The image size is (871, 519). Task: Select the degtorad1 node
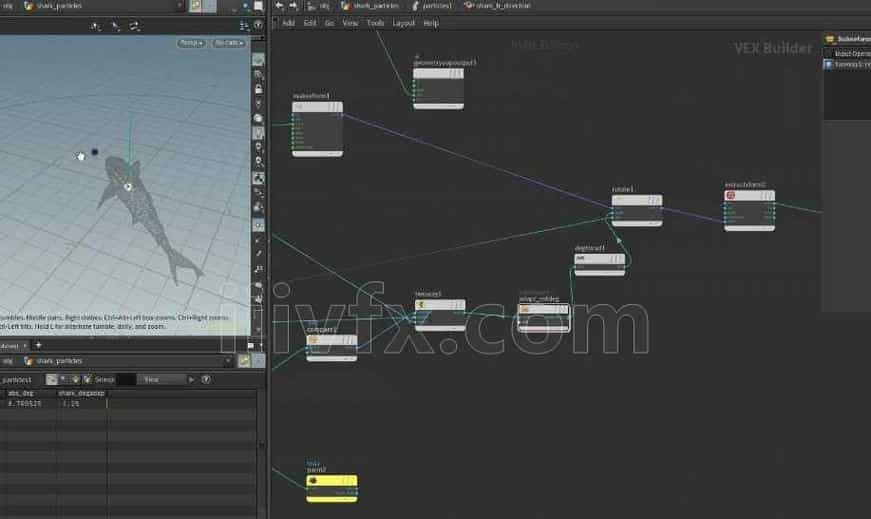click(x=600, y=264)
